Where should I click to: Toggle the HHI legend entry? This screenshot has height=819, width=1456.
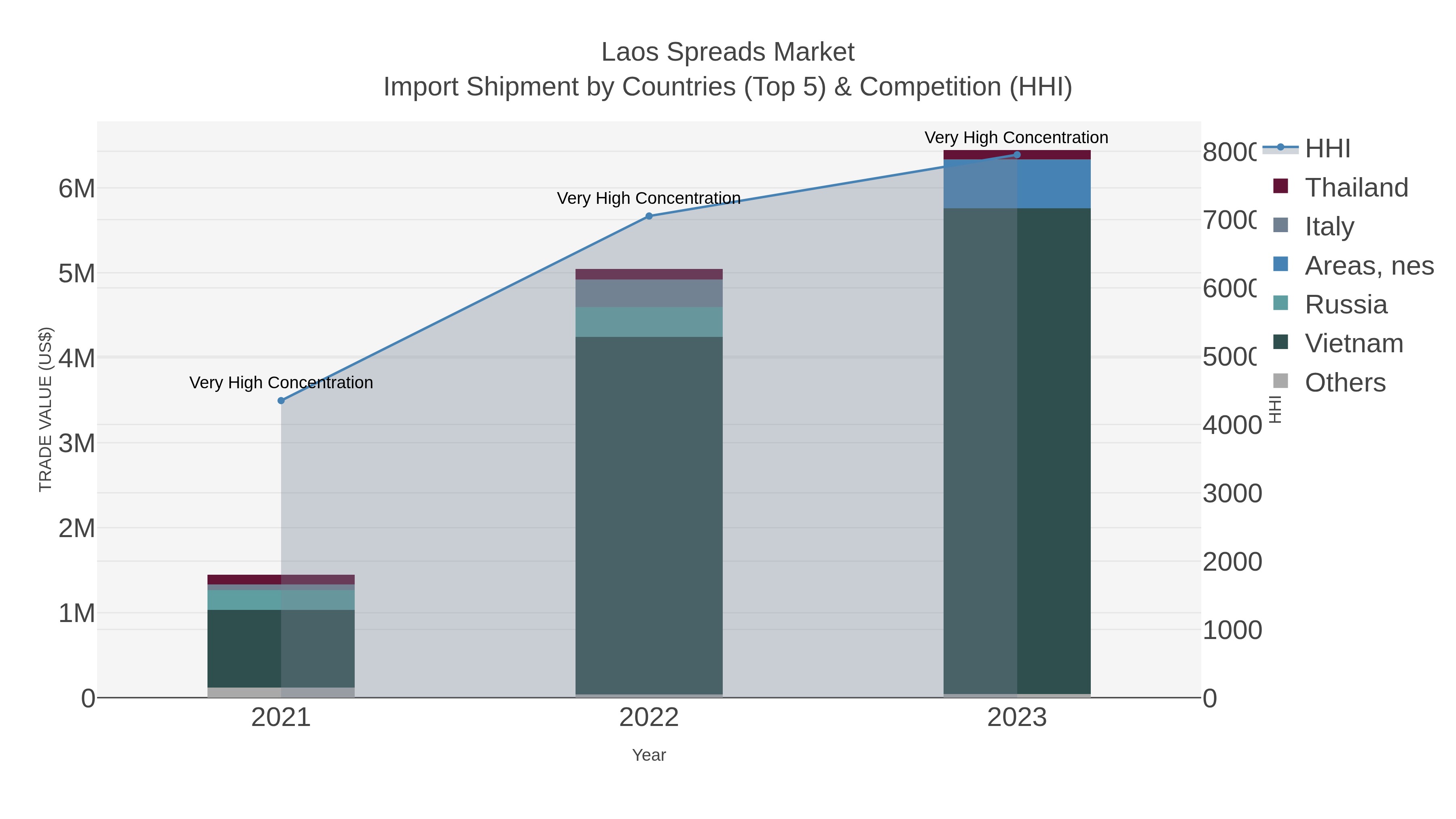point(1307,148)
